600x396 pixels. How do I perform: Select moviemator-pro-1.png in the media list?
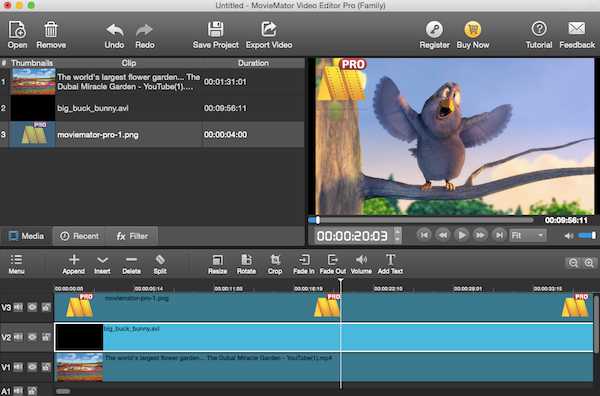pyautogui.click(x=152, y=135)
